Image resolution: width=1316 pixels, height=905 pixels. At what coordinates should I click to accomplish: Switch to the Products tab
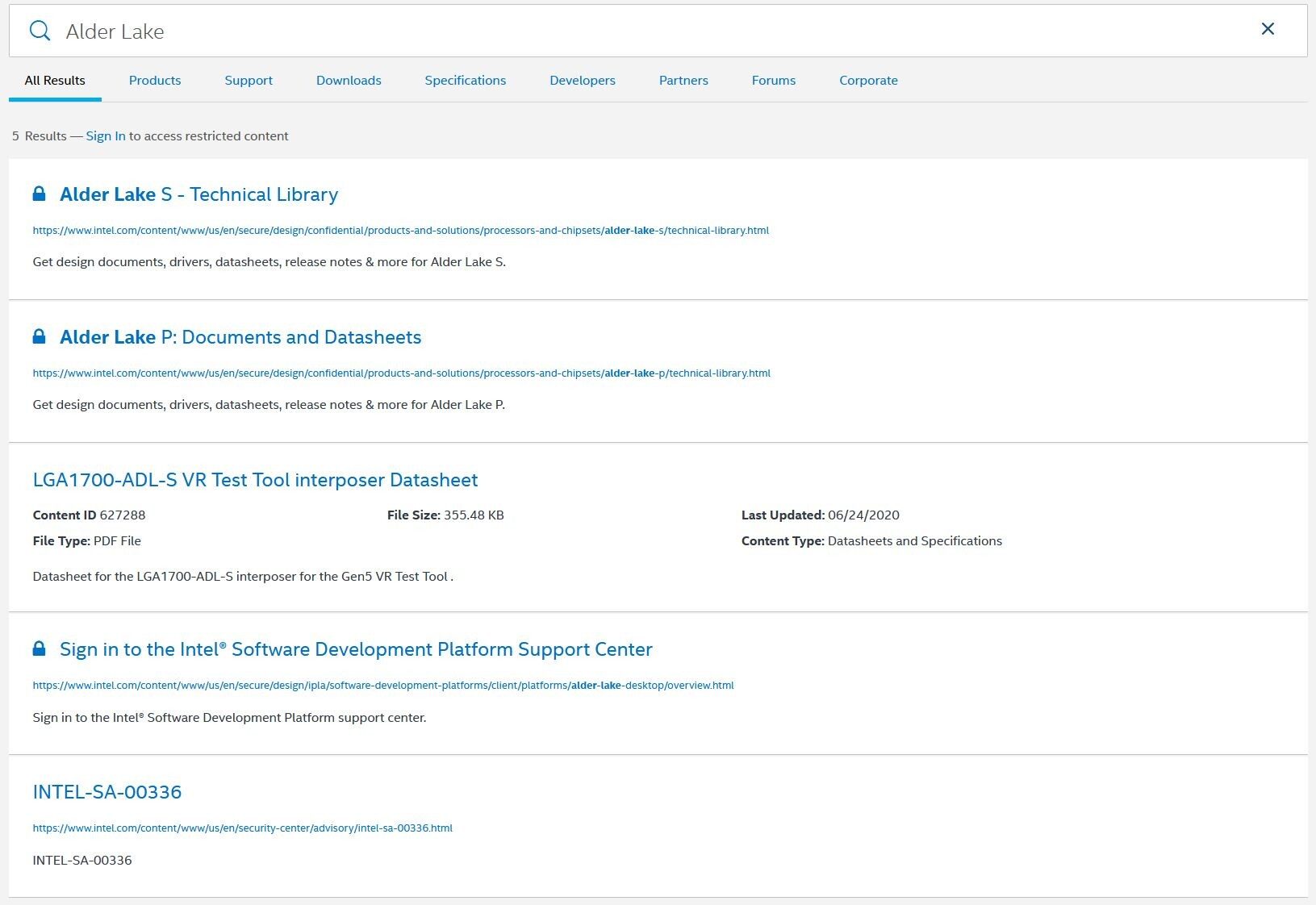click(x=155, y=81)
